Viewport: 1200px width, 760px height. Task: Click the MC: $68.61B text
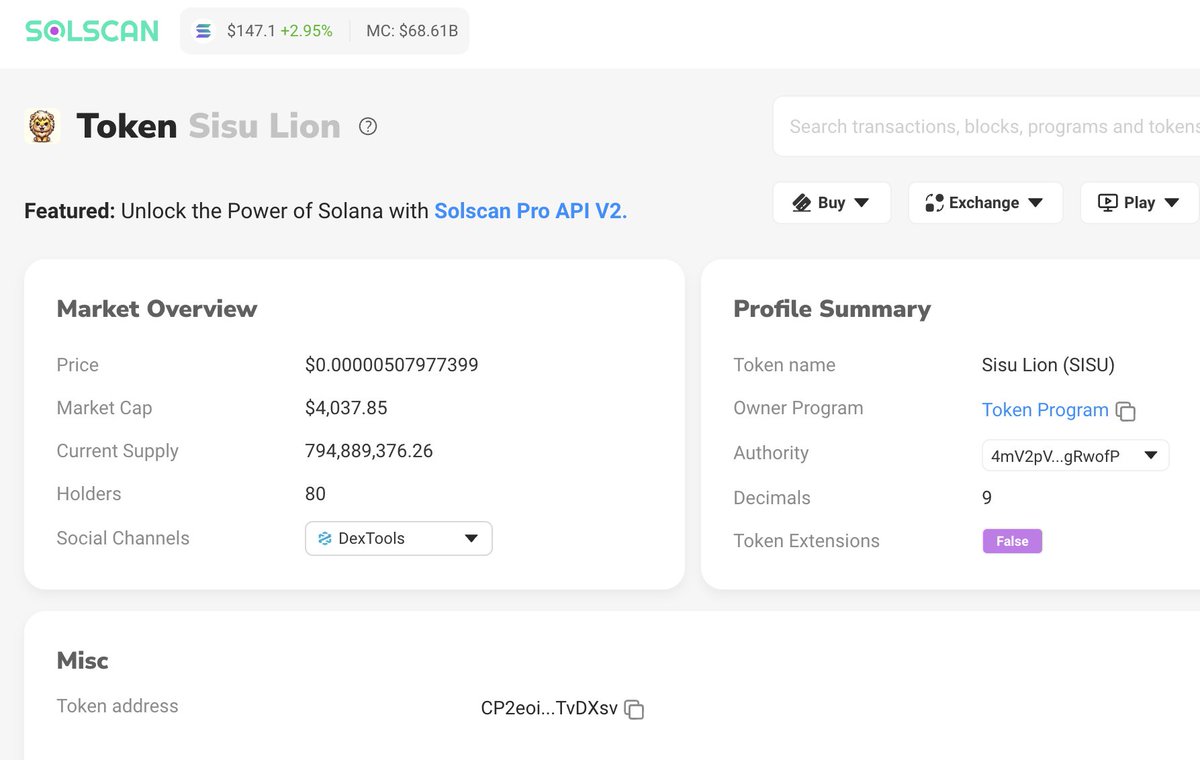point(412,31)
